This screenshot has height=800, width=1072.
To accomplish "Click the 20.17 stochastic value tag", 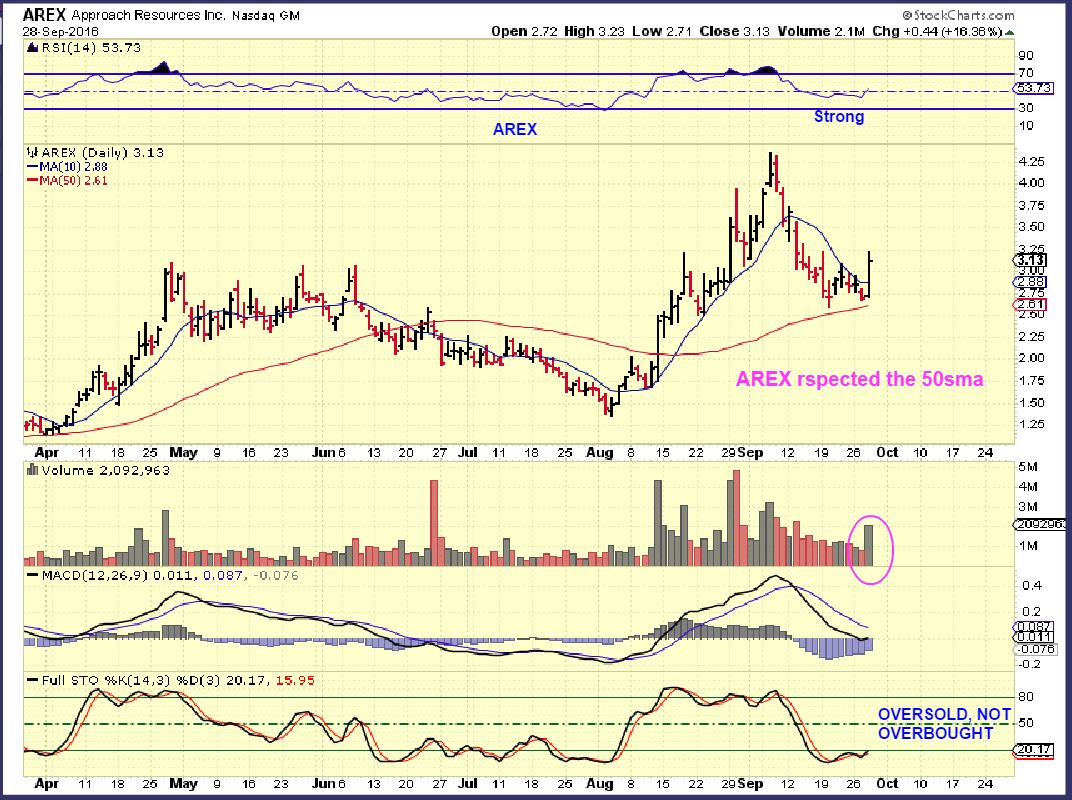I will click(1033, 750).
